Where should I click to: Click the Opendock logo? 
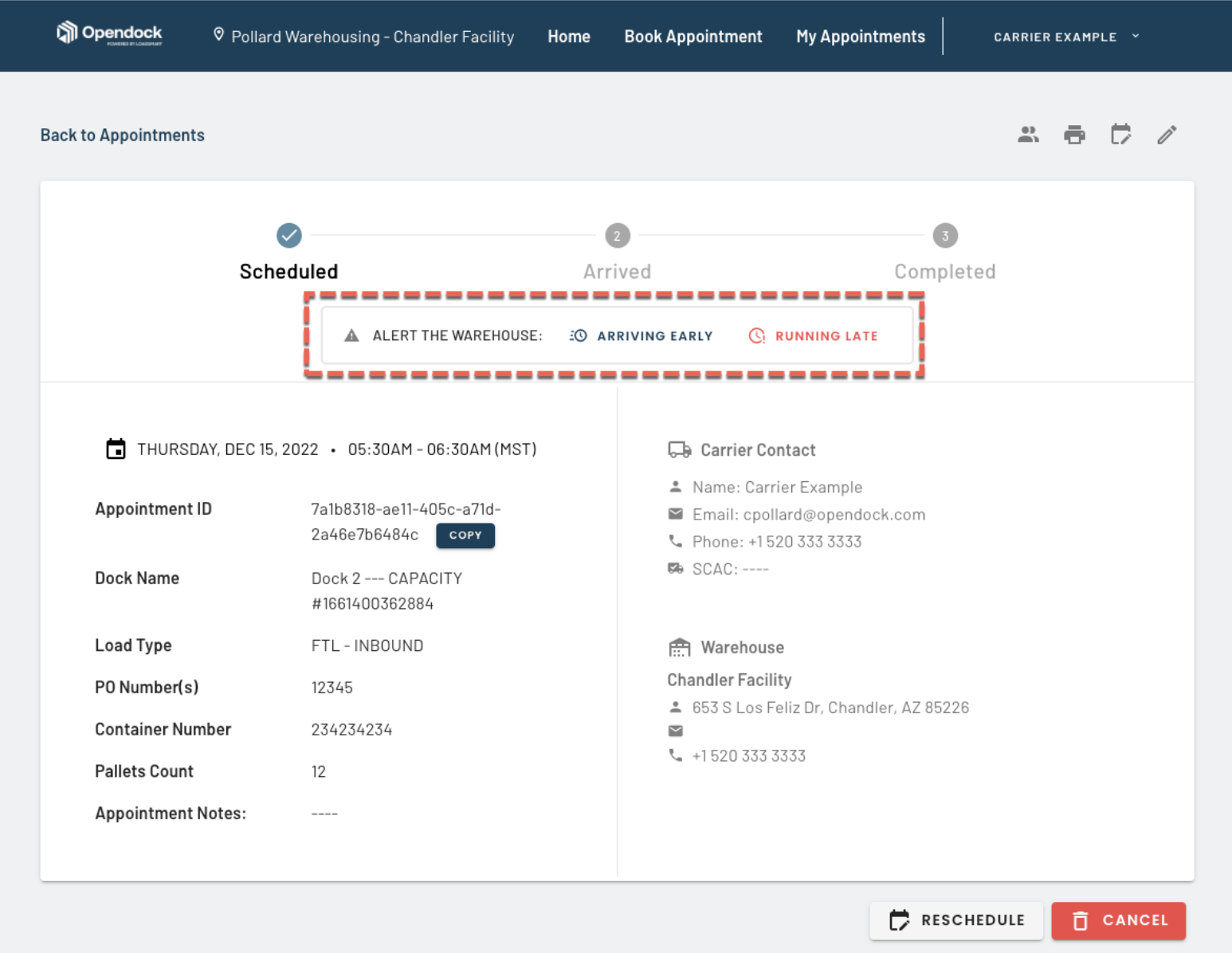(109, 33)
